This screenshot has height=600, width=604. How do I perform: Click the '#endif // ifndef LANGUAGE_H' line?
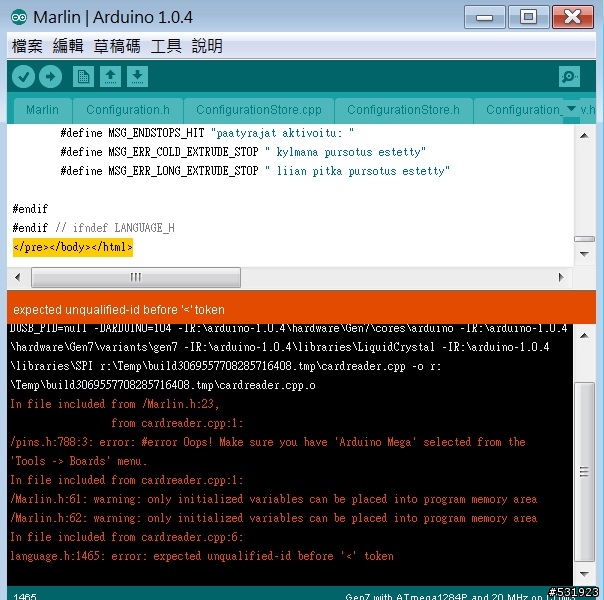click(x=94, y=228)
